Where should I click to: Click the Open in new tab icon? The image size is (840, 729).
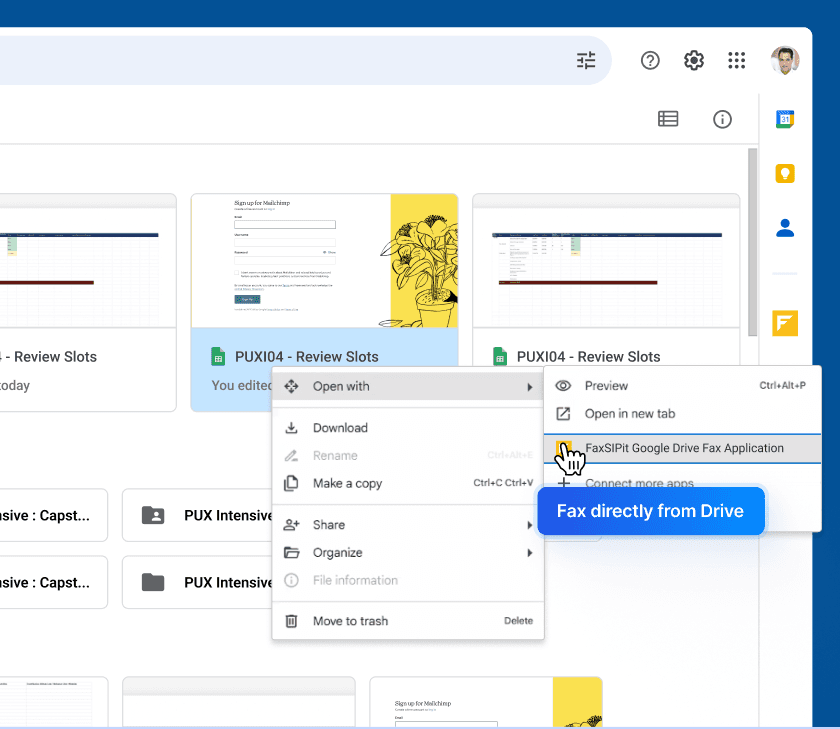(x=563, y=414)
